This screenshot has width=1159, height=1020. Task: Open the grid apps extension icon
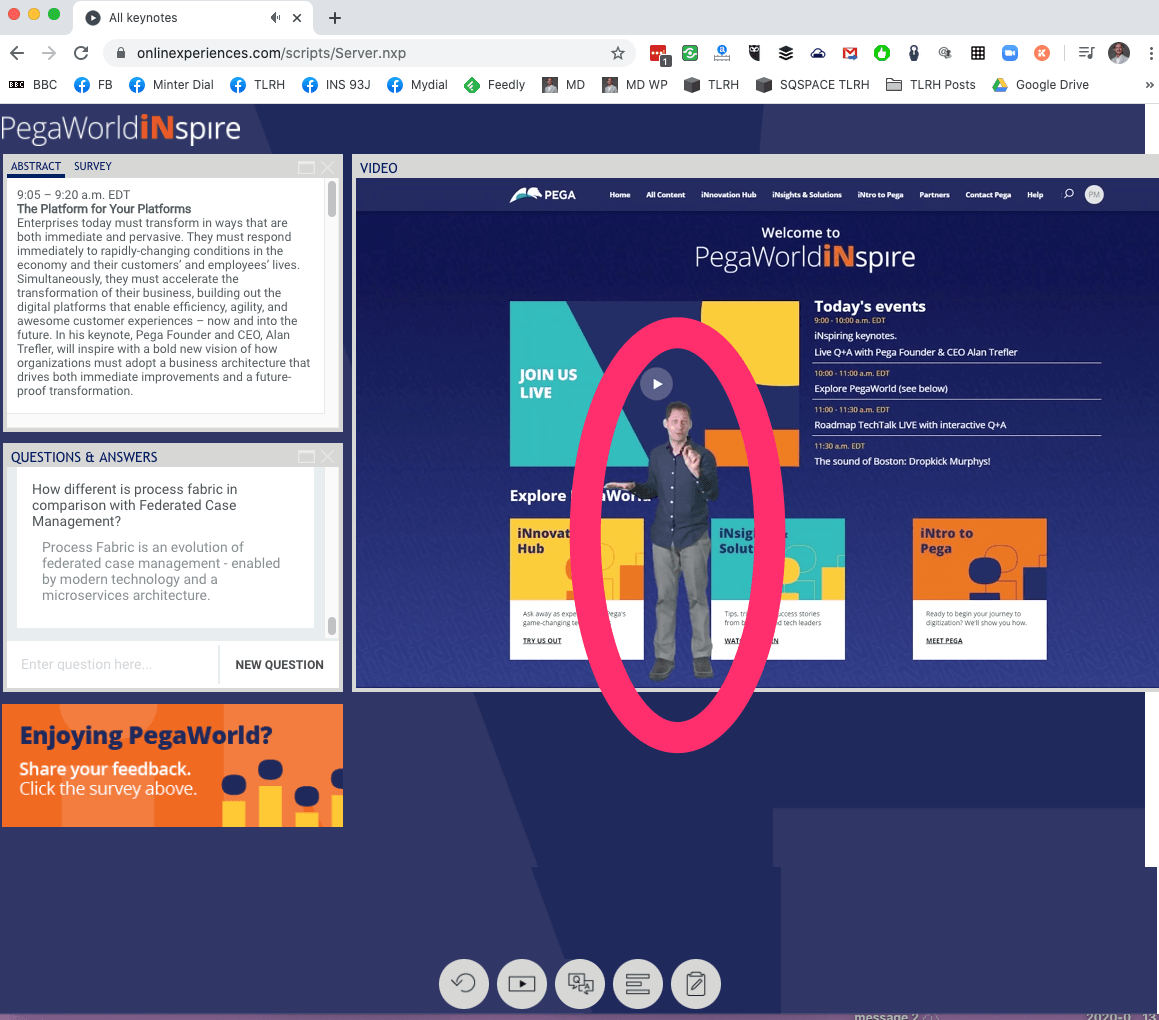978,53
